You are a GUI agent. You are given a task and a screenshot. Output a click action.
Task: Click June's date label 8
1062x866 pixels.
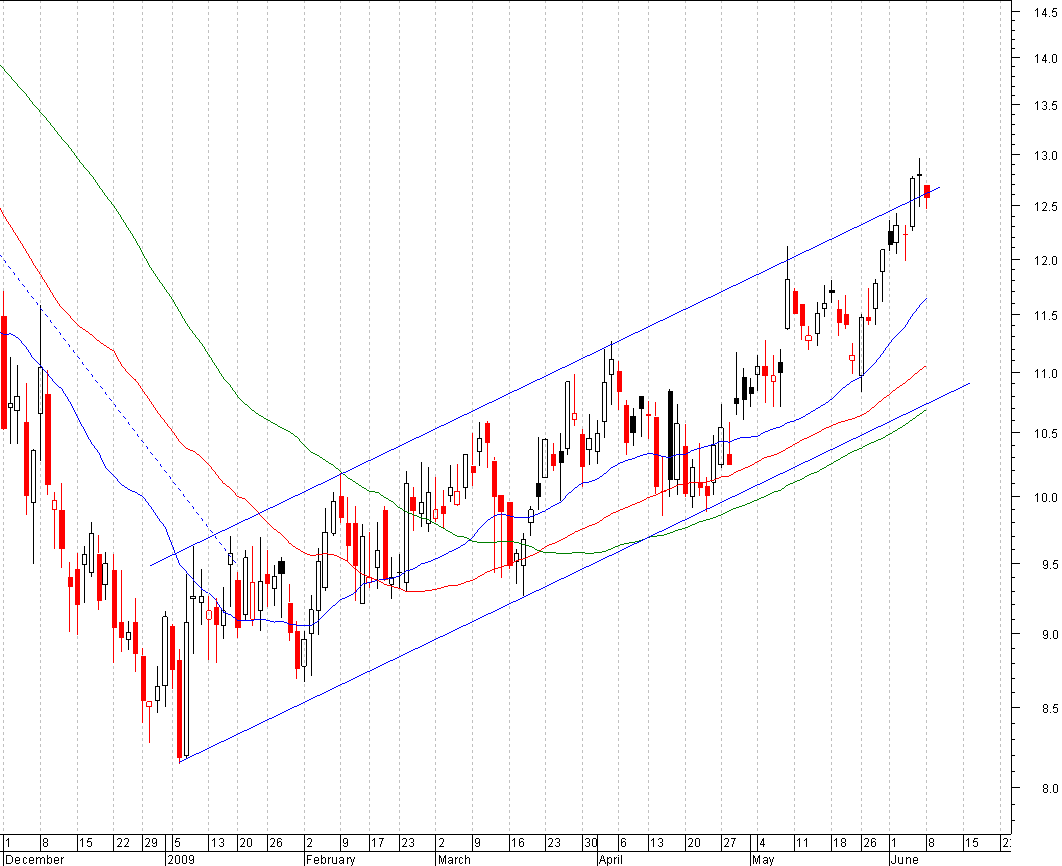931,843
